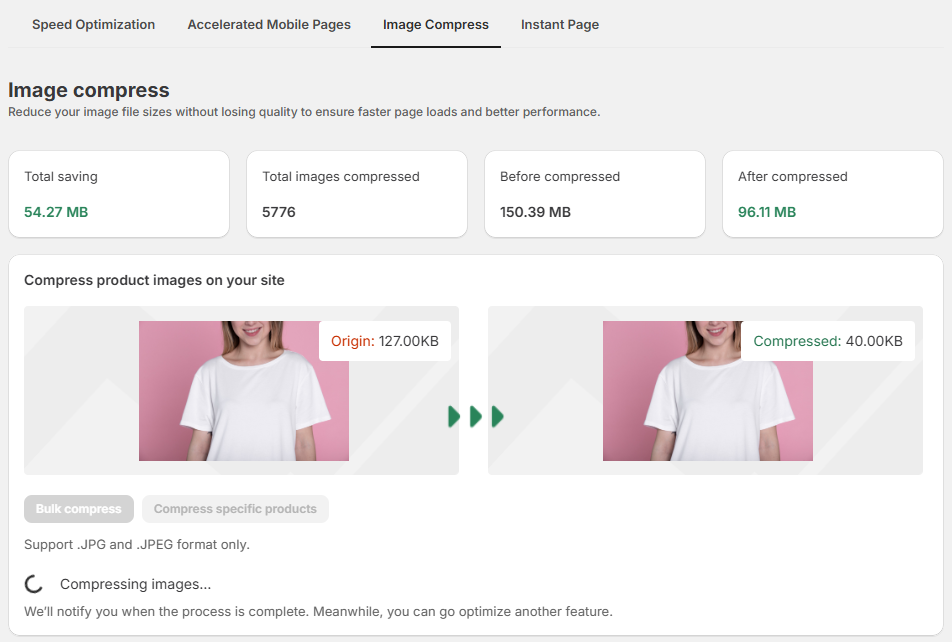The width and height of the screenshot is (952, 642).
Task: Click the Compress product images section title
Action: coord(154,280)
